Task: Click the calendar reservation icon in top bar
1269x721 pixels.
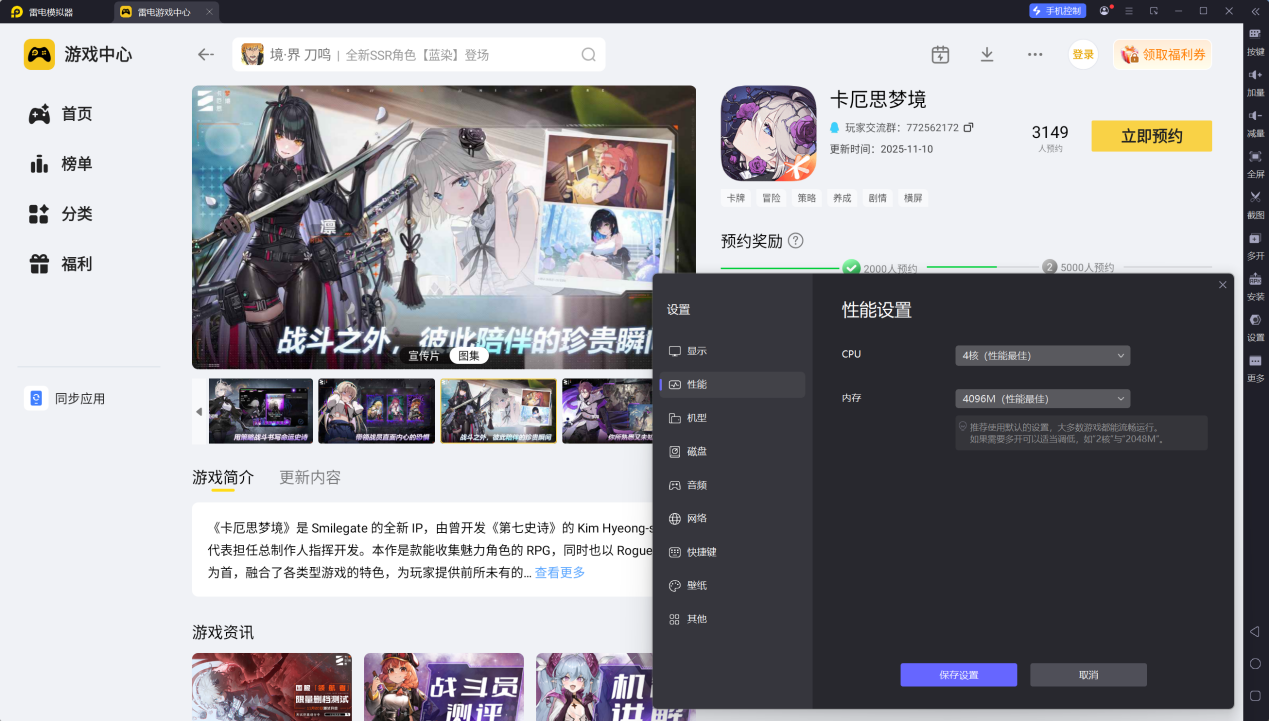Action: (940, 55)
